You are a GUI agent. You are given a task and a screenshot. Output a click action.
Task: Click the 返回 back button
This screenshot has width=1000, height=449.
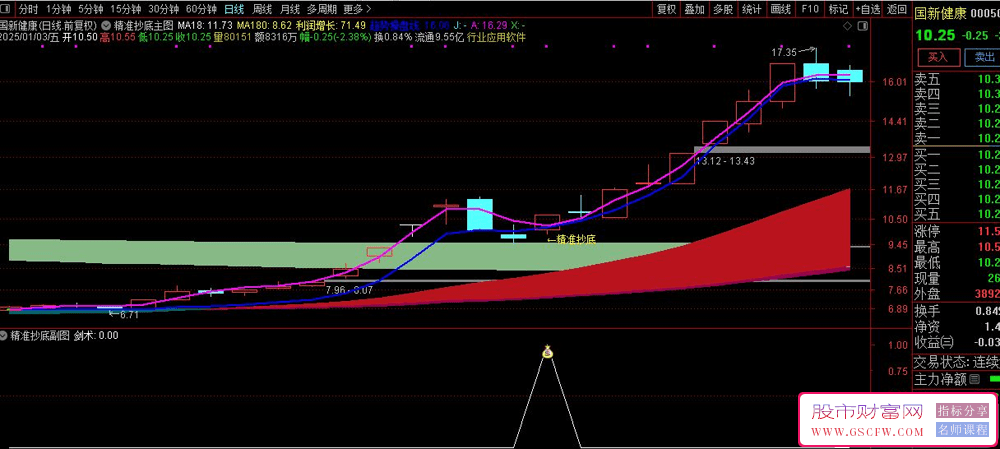(x=897, y=9)
